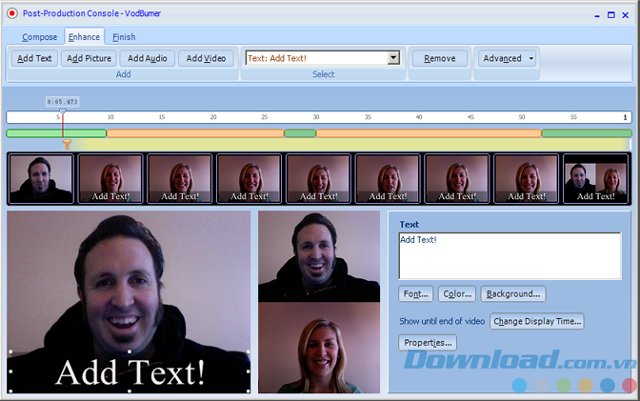Open the Color... picker button
Viewport: 640px width, 401px height.
coord(456,294)
